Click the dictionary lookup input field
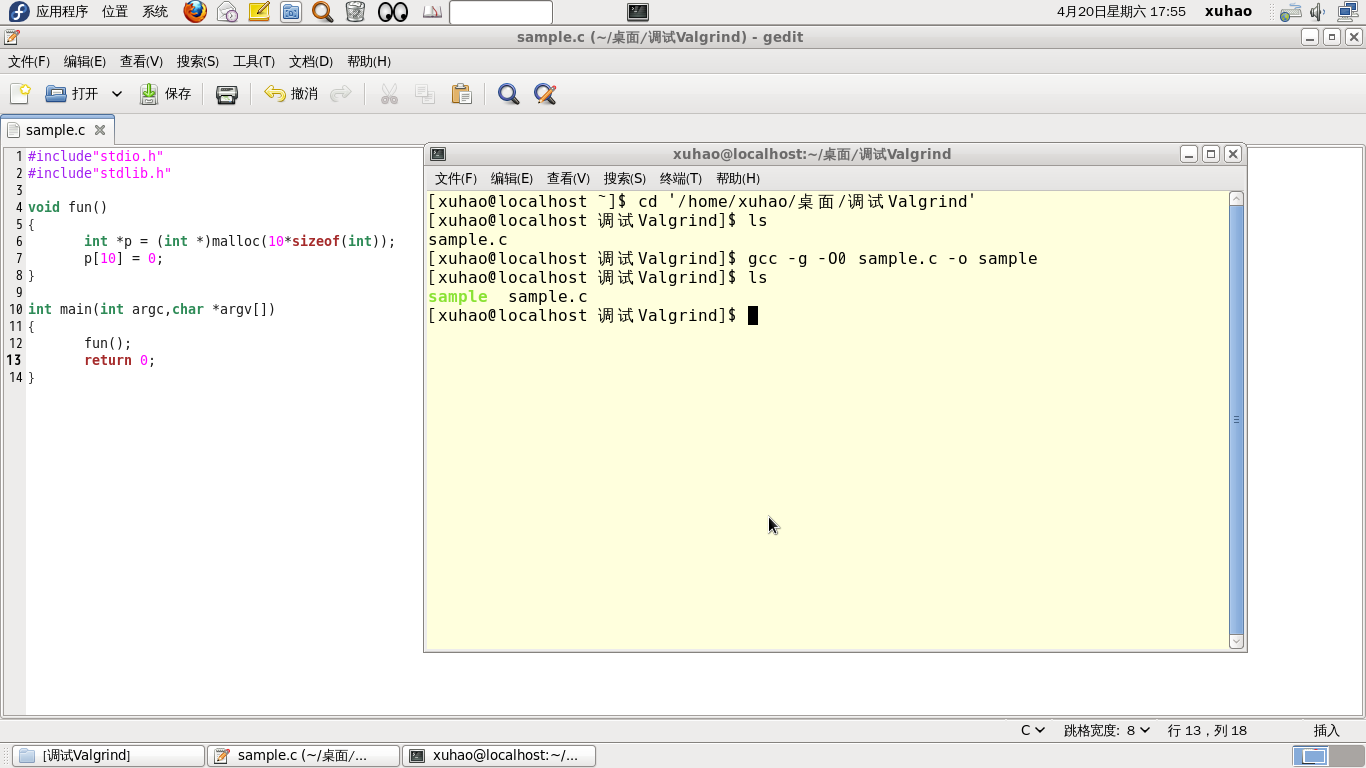This screenshot has height=768, width=1366. pos(501,12)
